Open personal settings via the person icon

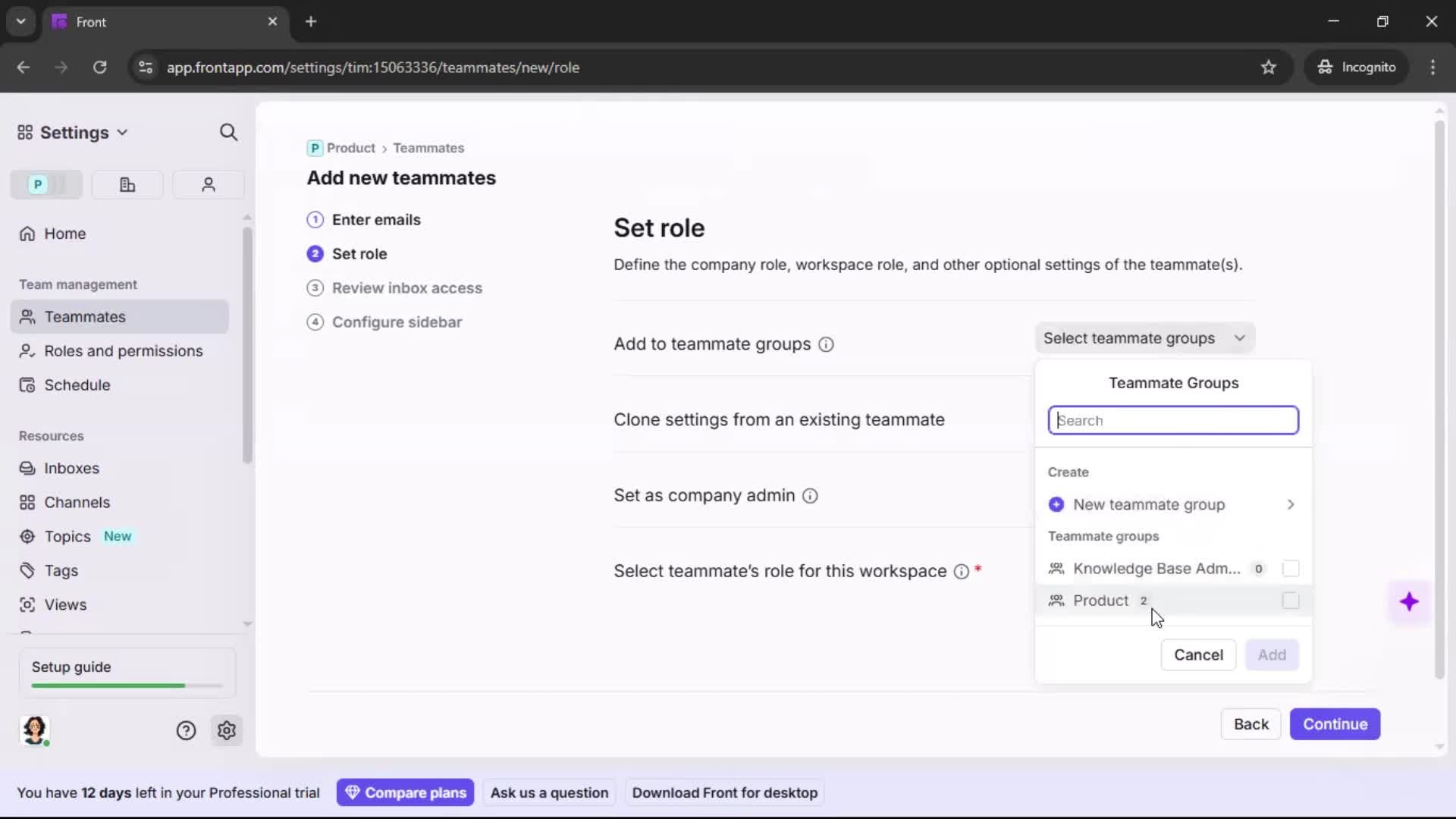(x=208, y=184)
